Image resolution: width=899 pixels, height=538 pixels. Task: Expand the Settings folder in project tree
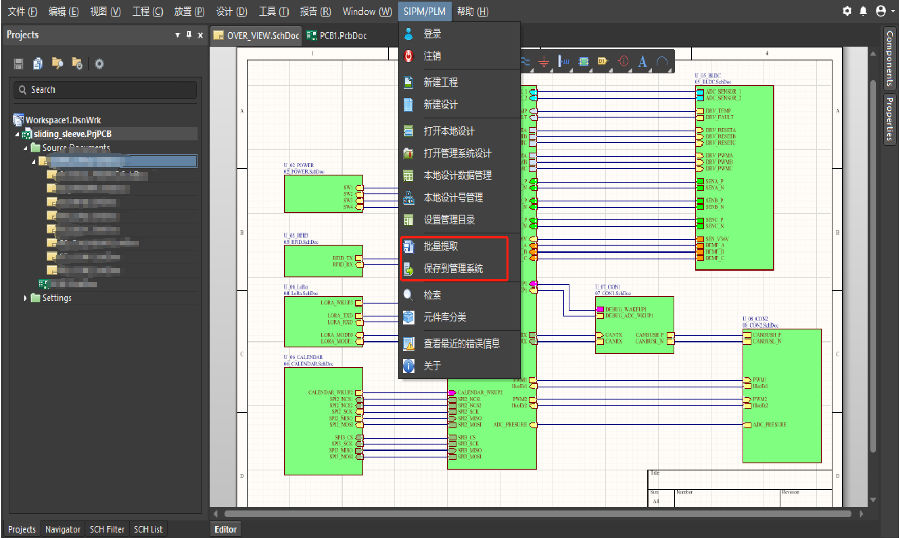click(25, 298)
